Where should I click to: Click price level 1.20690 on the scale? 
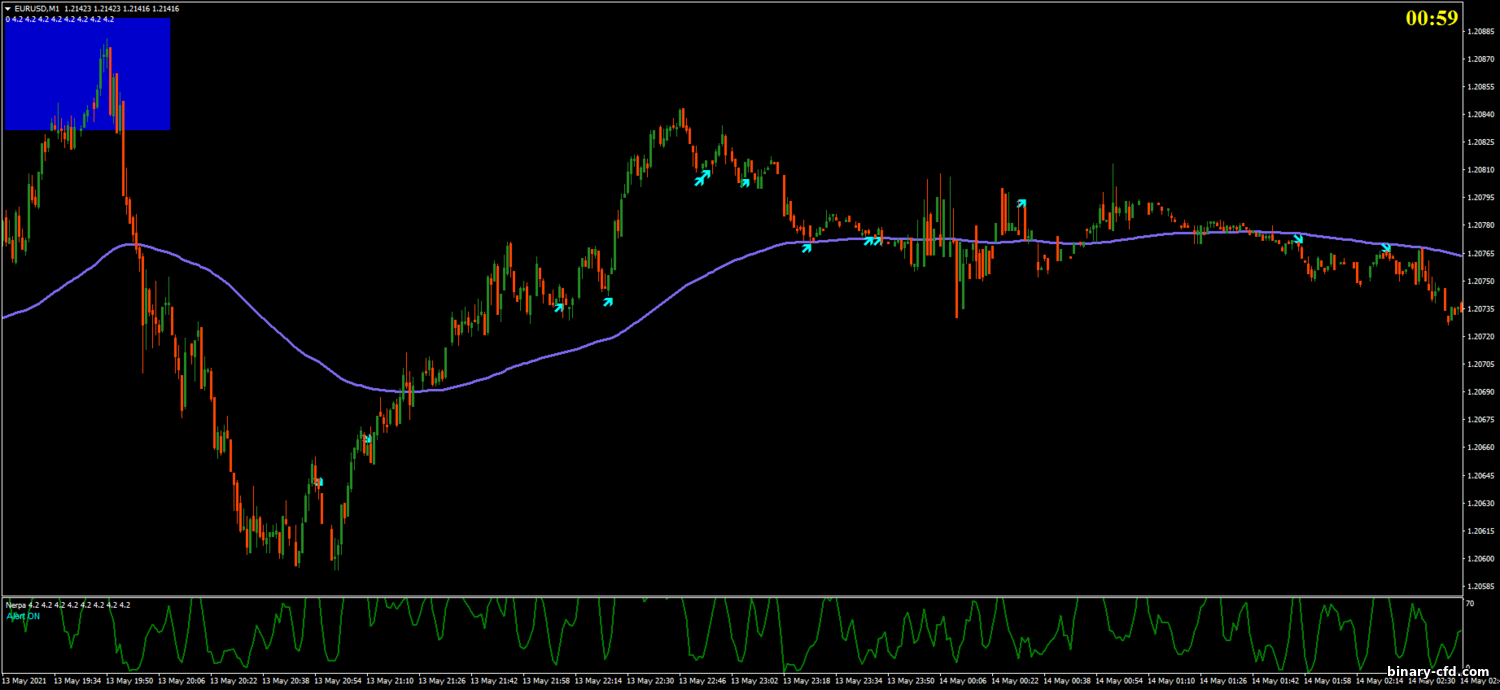(1481, 392)
